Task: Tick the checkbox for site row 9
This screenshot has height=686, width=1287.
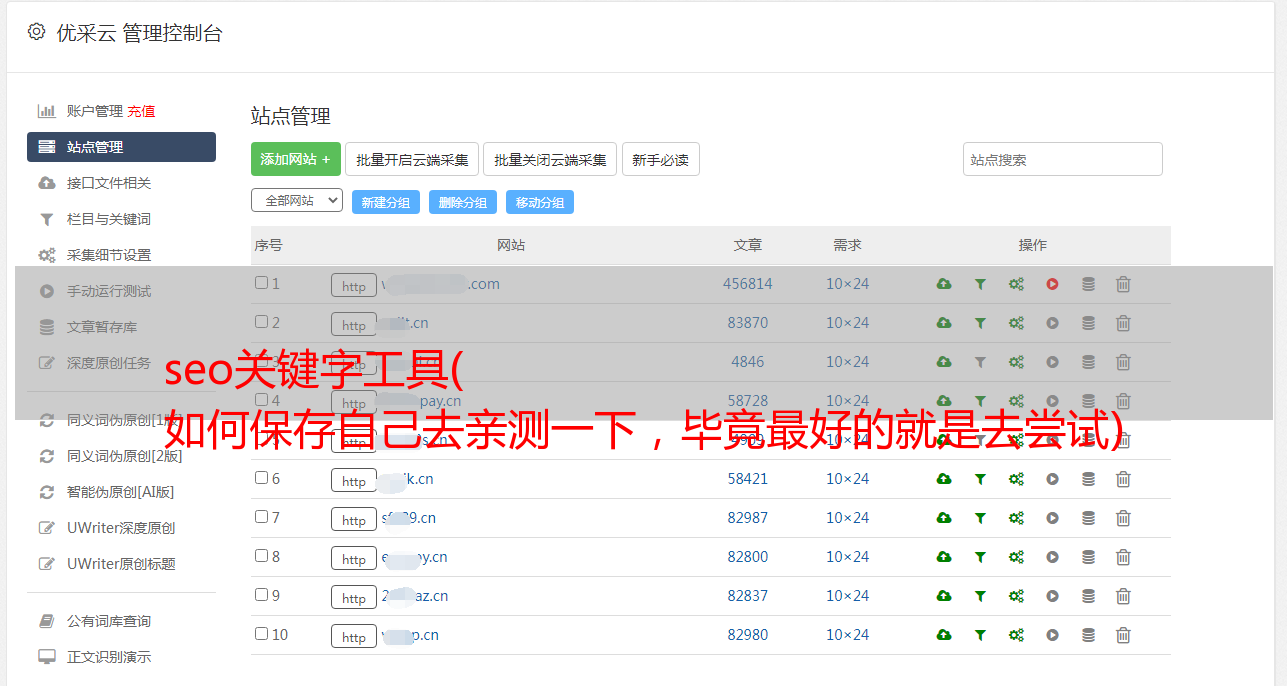Action: click(261, 595)
